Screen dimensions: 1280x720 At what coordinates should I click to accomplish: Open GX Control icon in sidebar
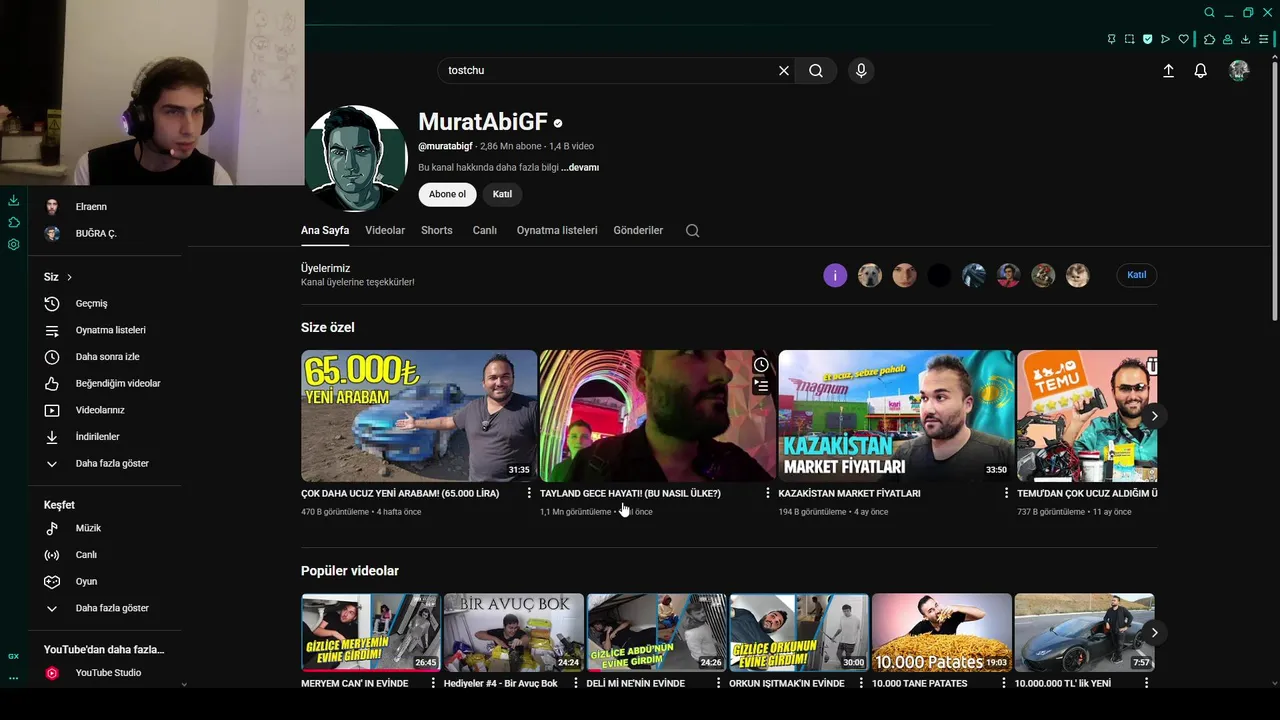pyautogui.click(x=13, y=656)
